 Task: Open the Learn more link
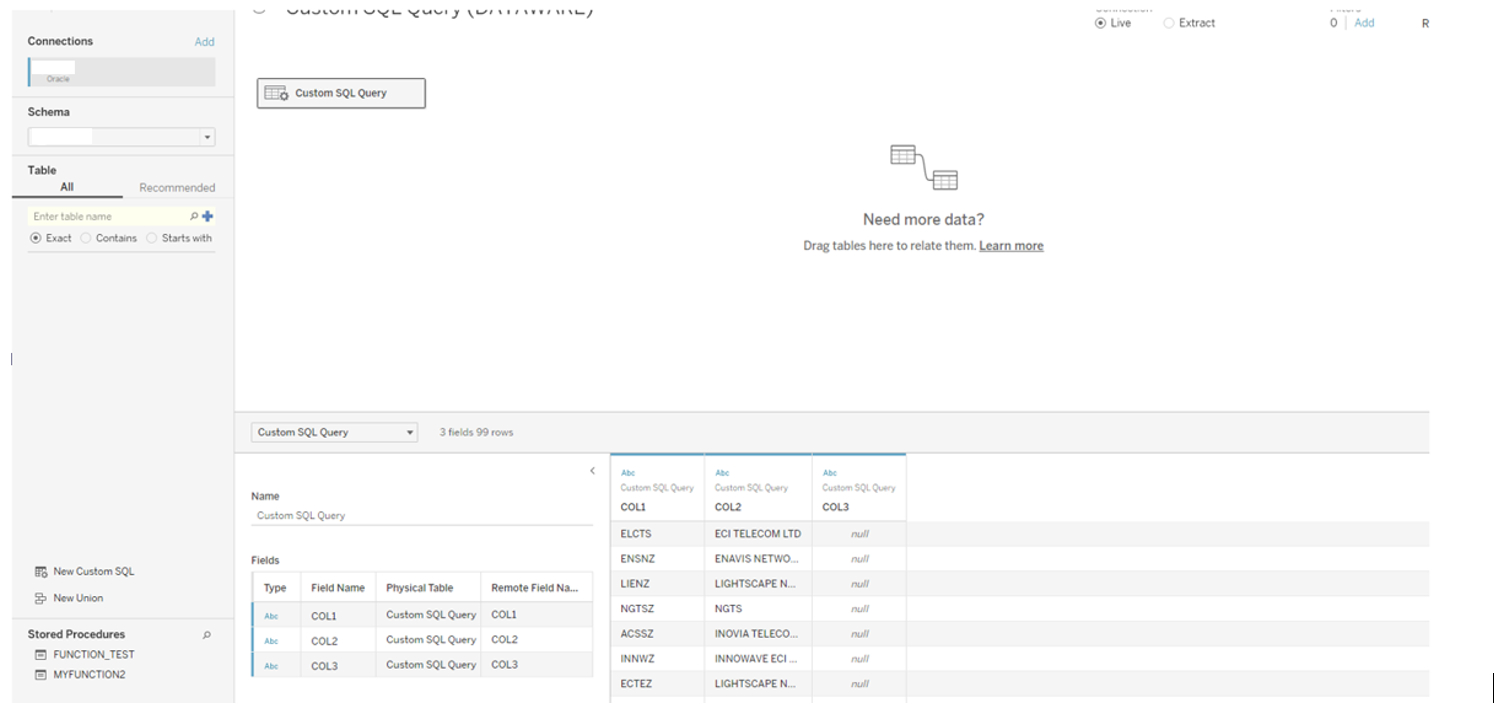(1011, 246)
